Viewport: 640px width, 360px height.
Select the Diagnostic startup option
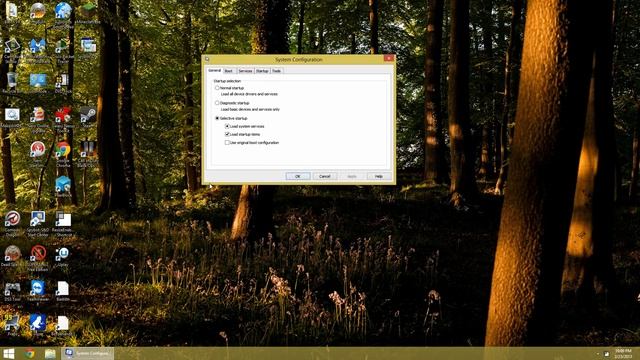217,103
